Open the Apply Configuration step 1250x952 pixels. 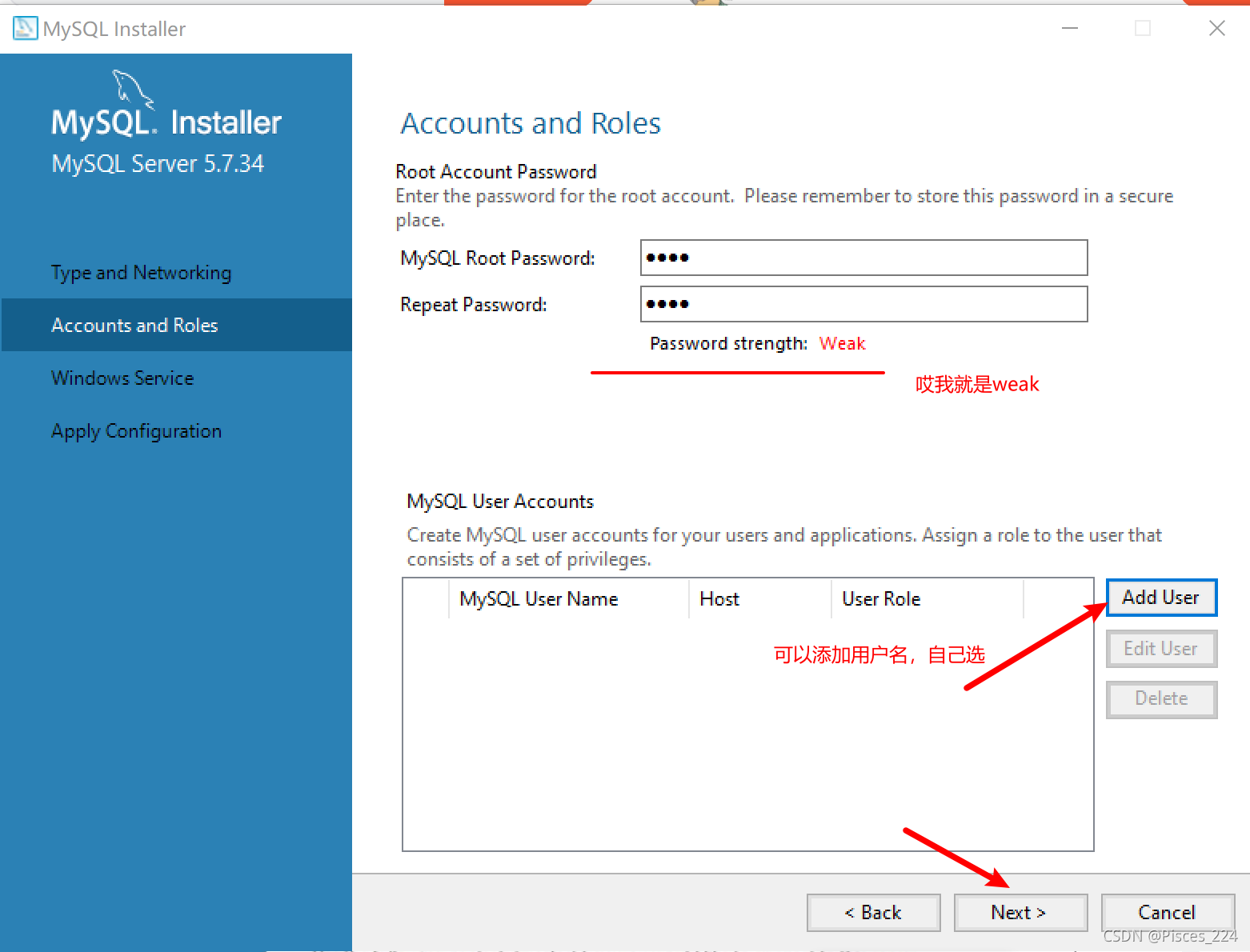(136, 431)
